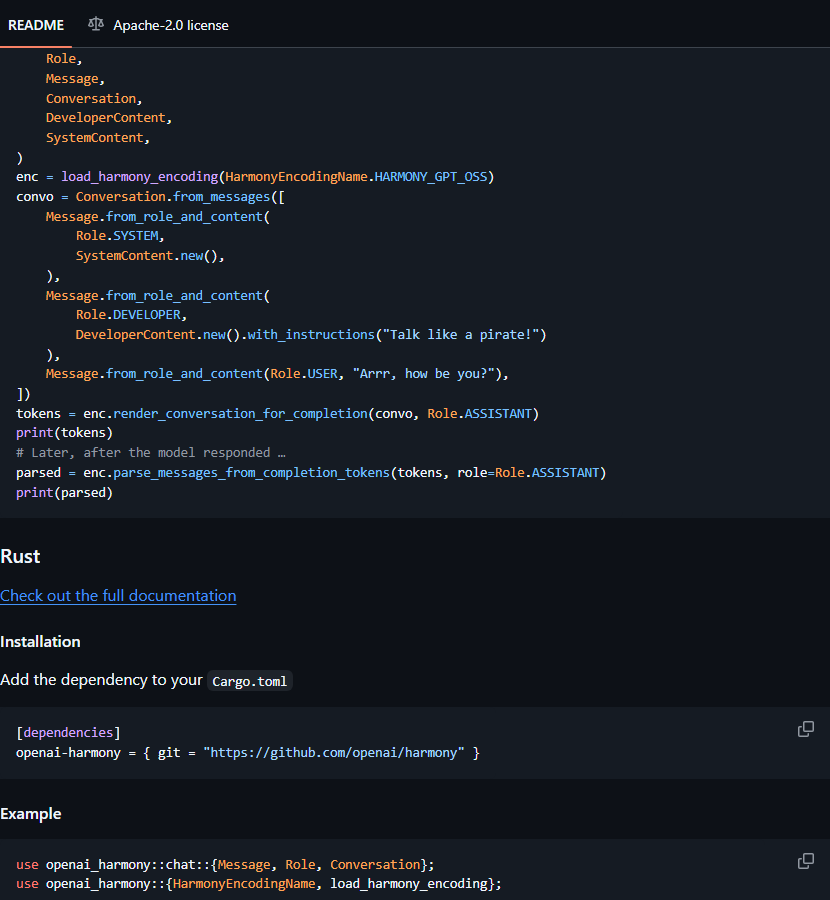Click 'render_conversation_for_completion' method name
The width and height of the screenshot is (830, 900).
241,413
